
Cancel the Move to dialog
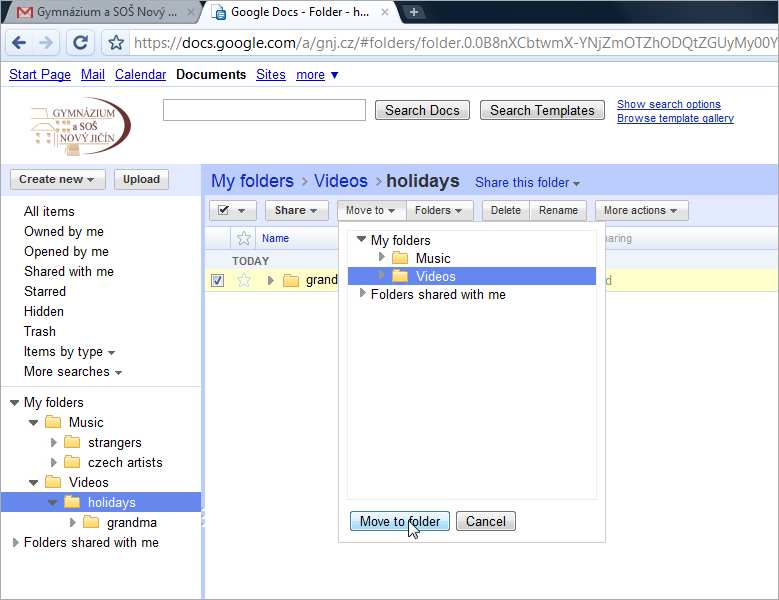485,521
